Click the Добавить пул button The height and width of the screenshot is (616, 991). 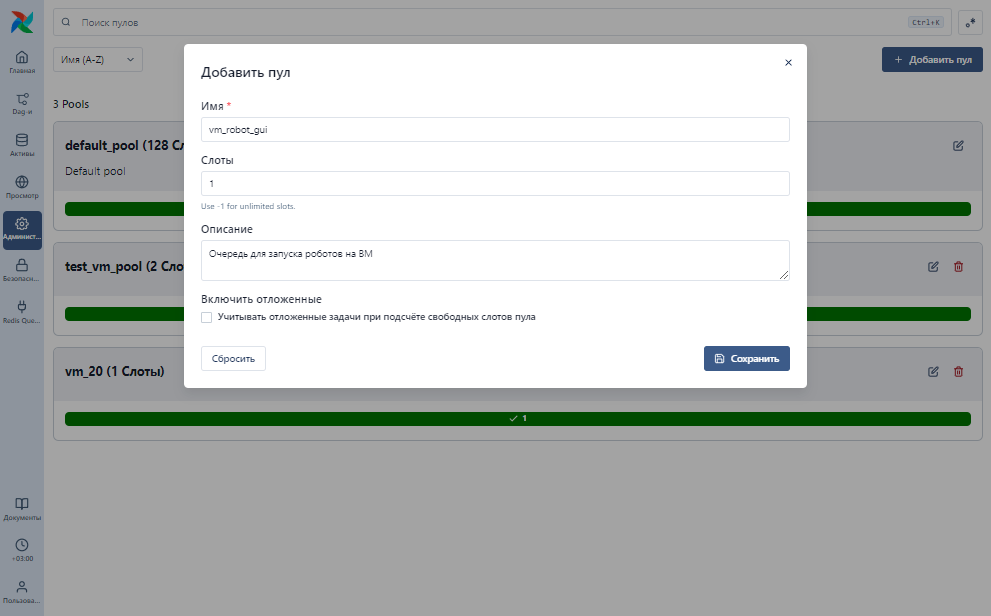[932, 59]
